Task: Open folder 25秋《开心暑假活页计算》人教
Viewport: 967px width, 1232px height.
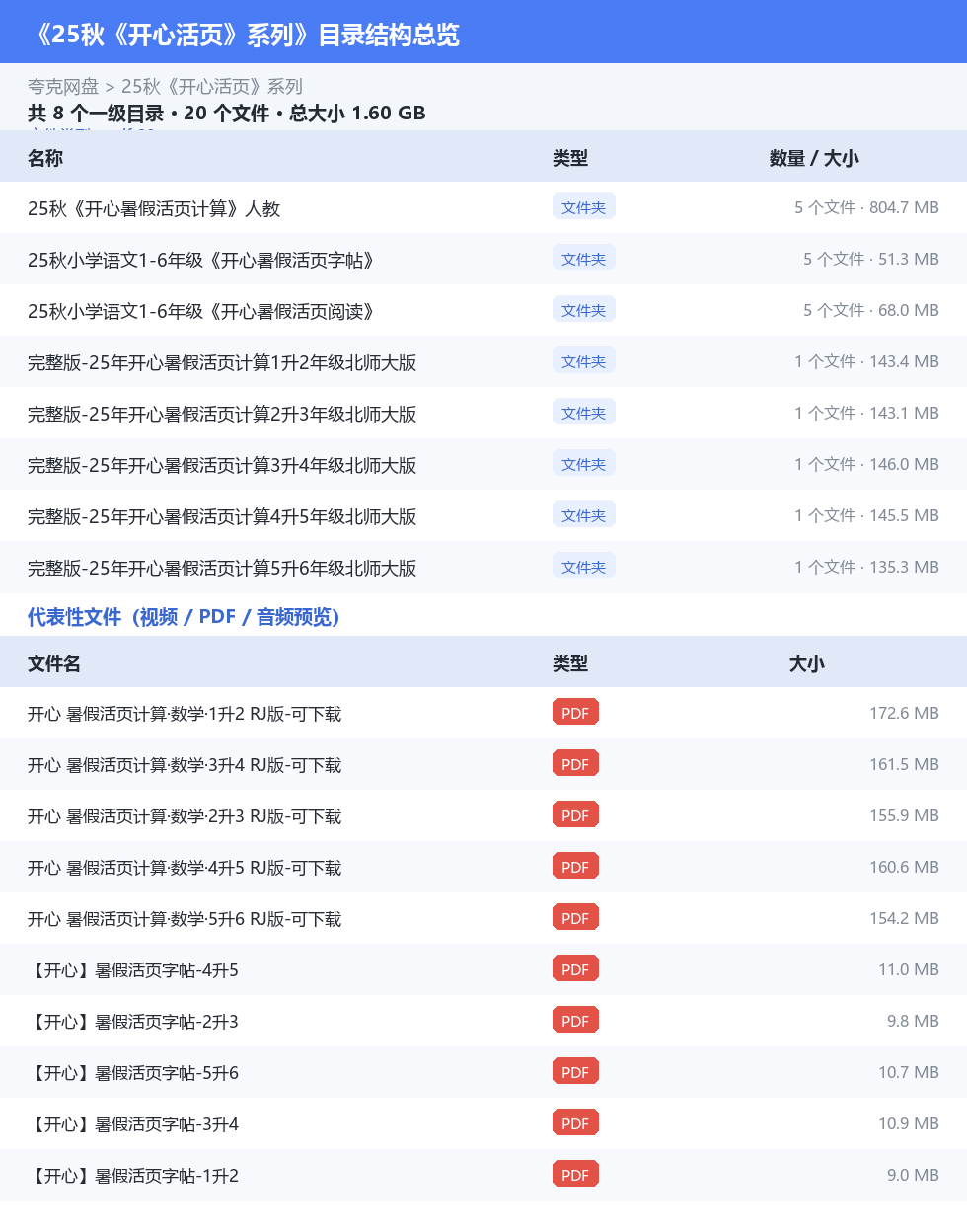Action: point(154,208)
